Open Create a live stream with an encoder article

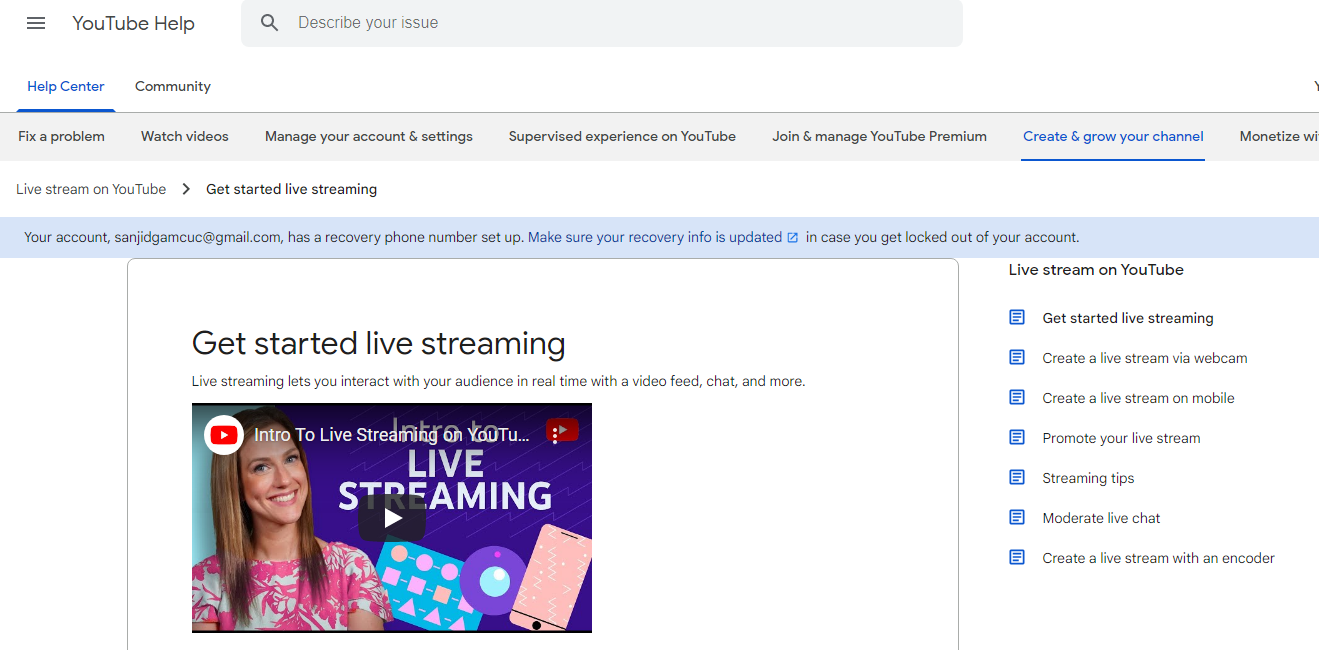(x=1158, y=558)
